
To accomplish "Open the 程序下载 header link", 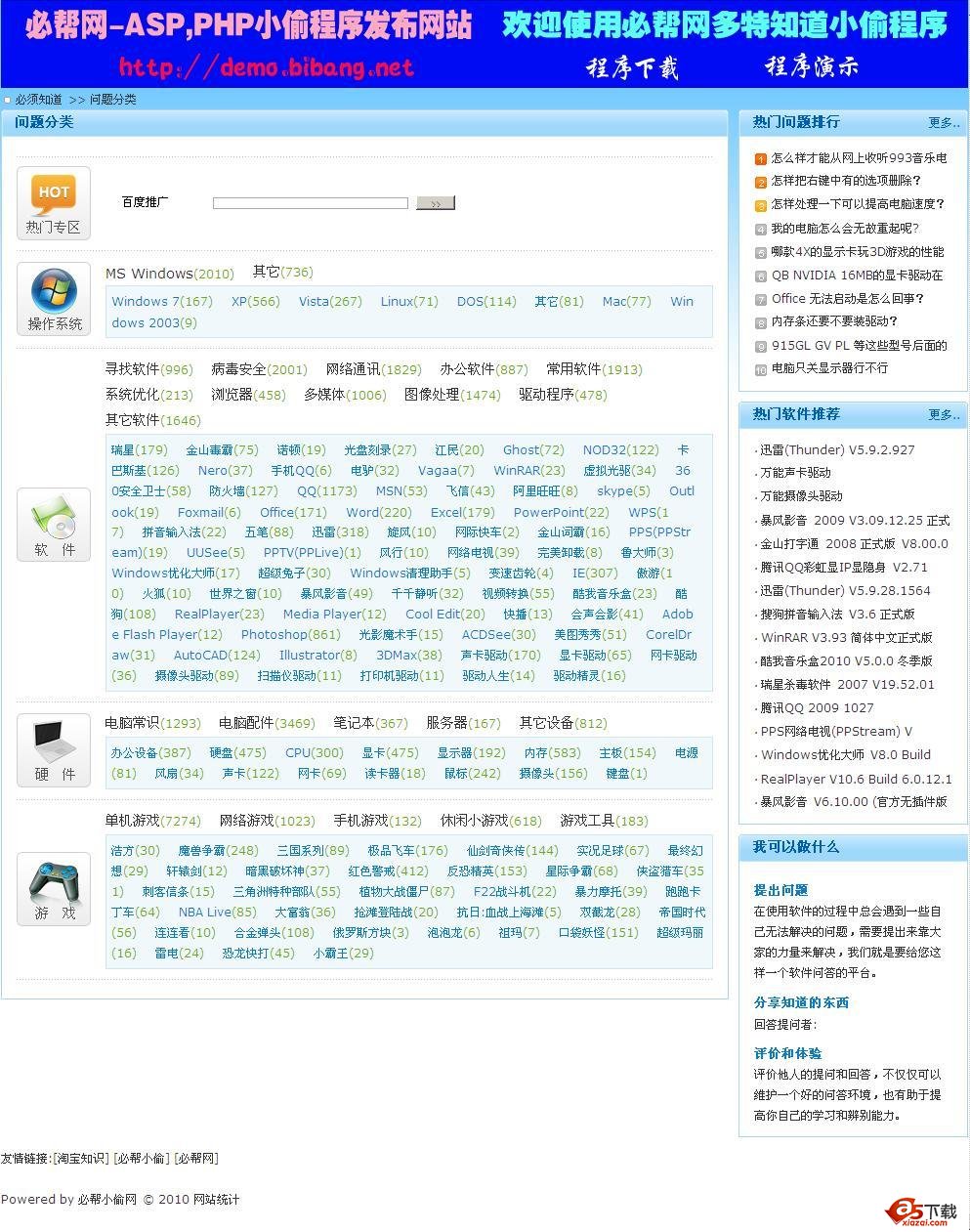I will tap(632, 67).
